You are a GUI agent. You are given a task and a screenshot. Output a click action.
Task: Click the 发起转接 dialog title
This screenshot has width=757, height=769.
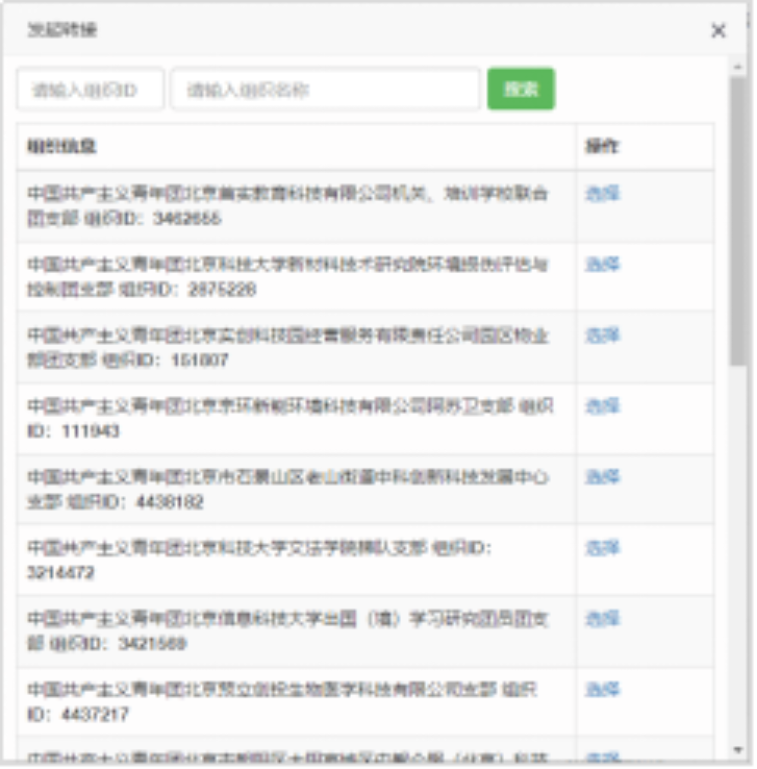point(62,31)
